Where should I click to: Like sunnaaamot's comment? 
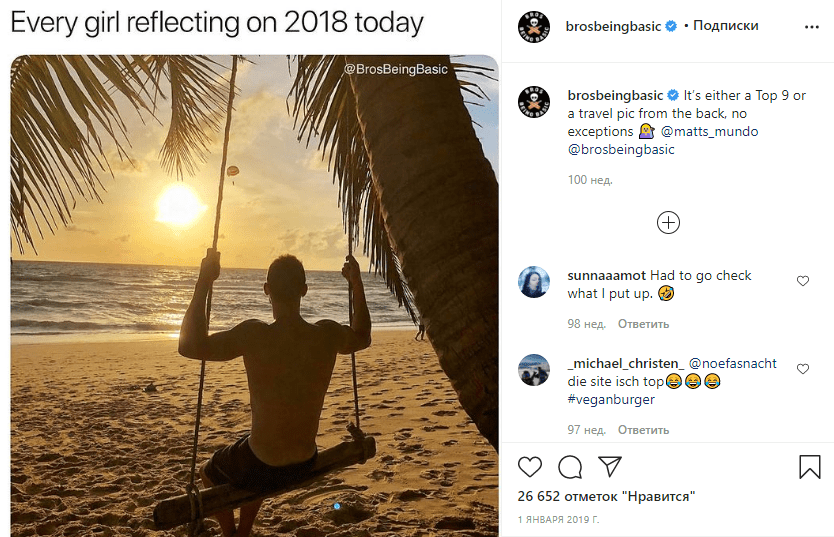802,282
